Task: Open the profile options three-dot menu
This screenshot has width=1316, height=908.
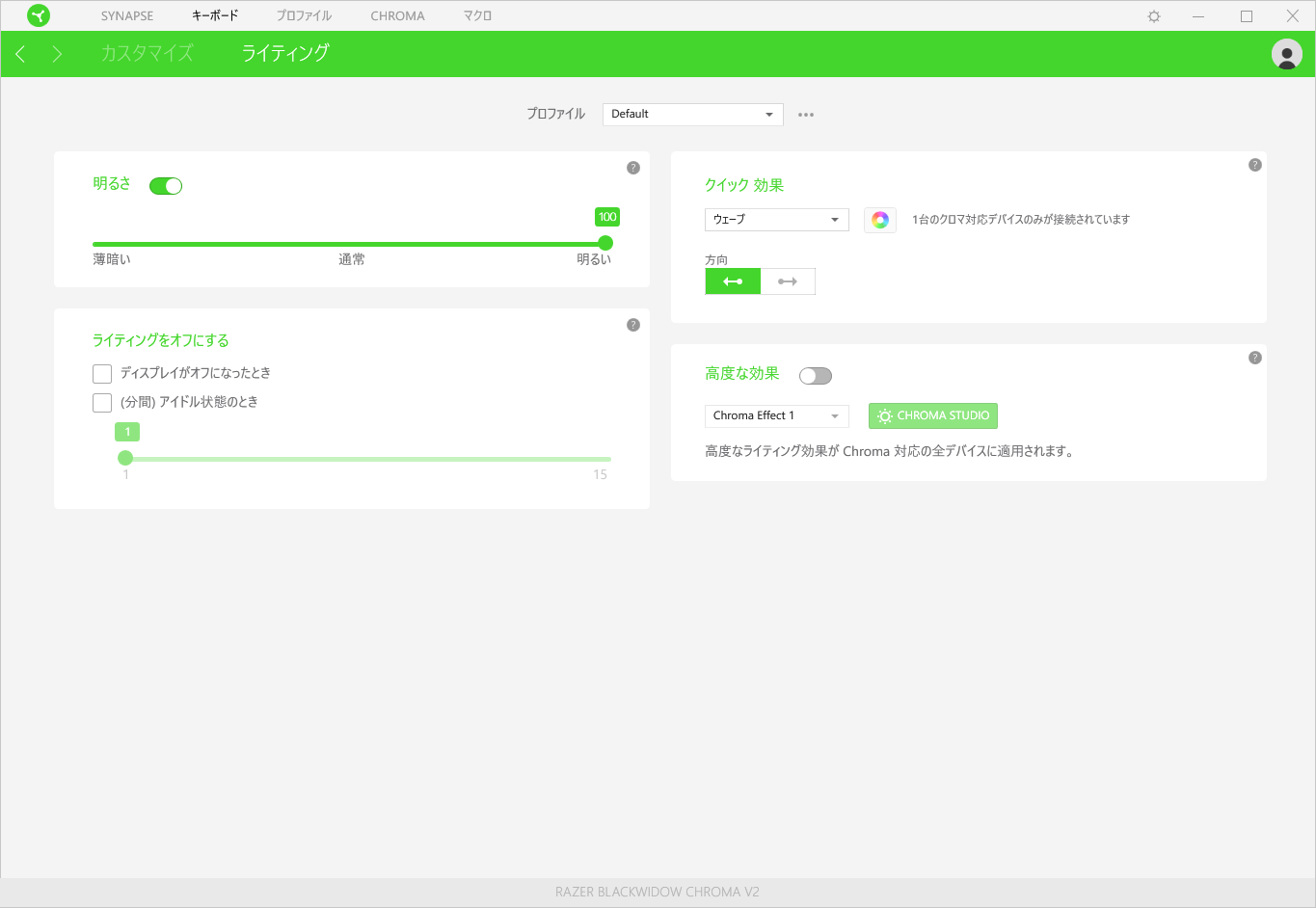Action: pos(806,115)
